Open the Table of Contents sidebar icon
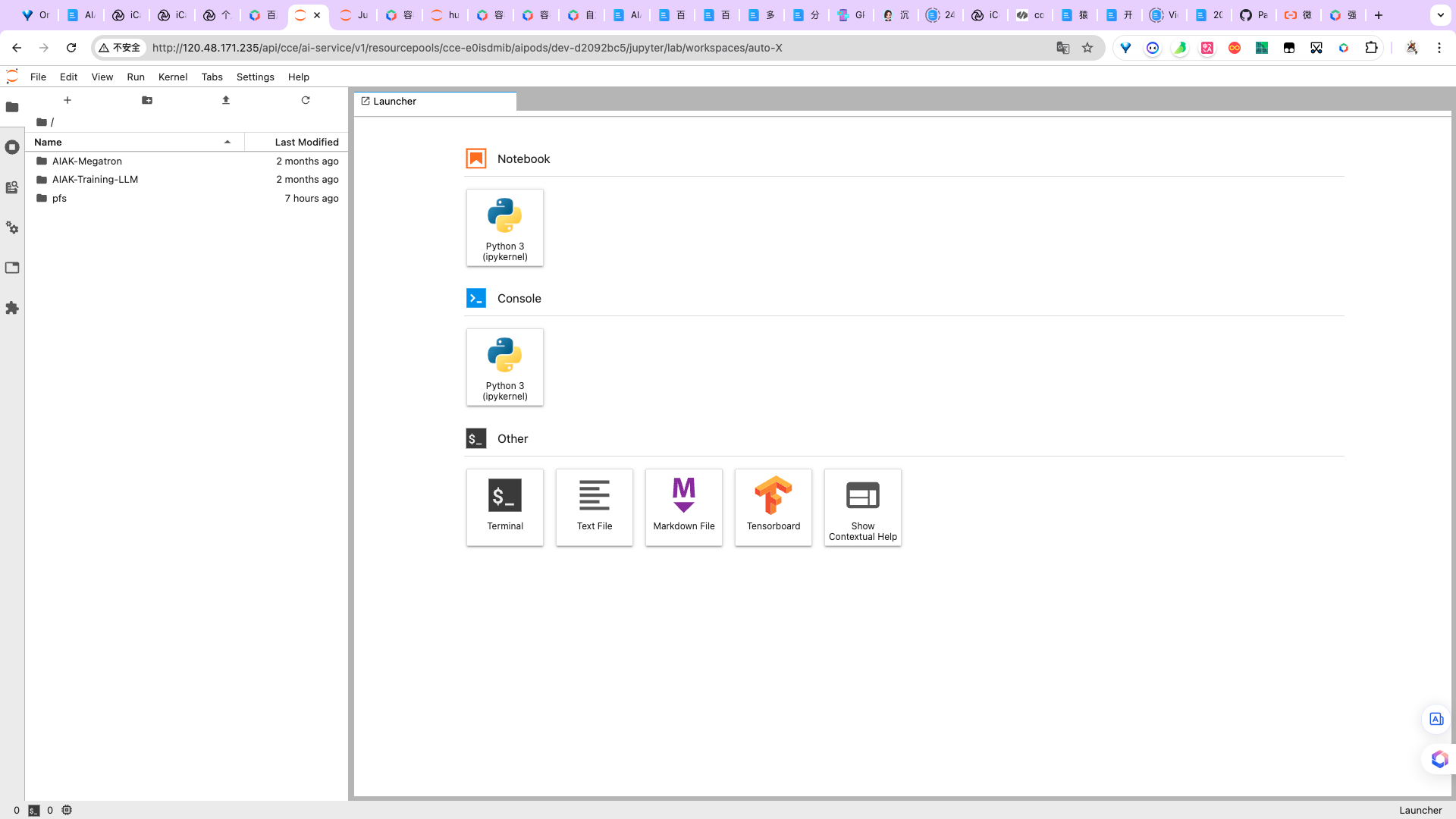The image size is (1456, 819). coord(12,187)
